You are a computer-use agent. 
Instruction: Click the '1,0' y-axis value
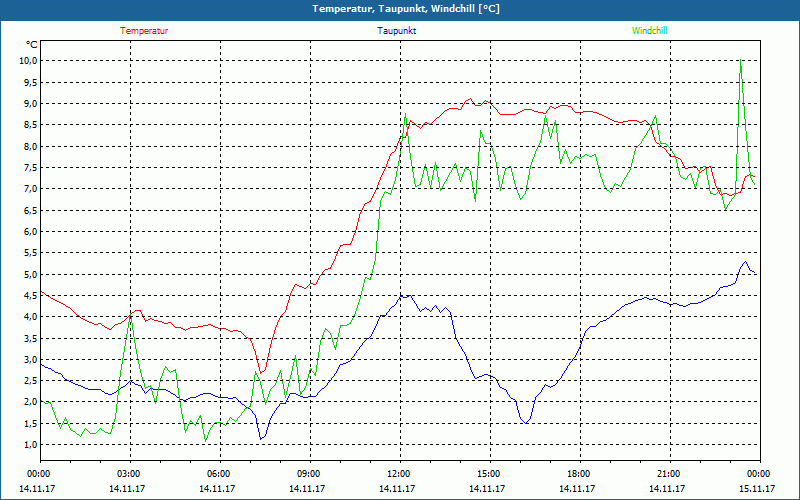(31, 445)
